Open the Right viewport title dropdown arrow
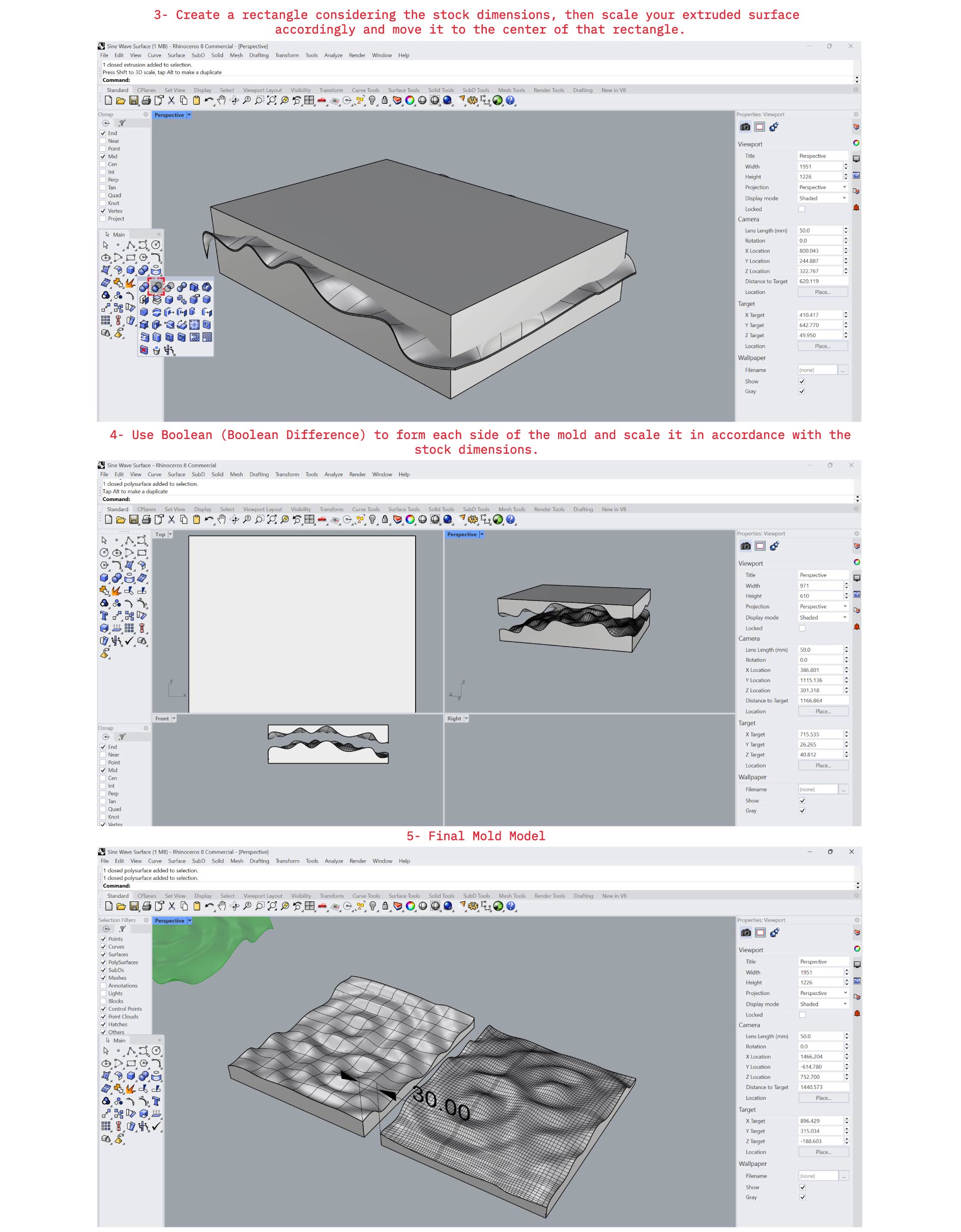This screenshot has height=1232, width=961. tap(466, 718)
